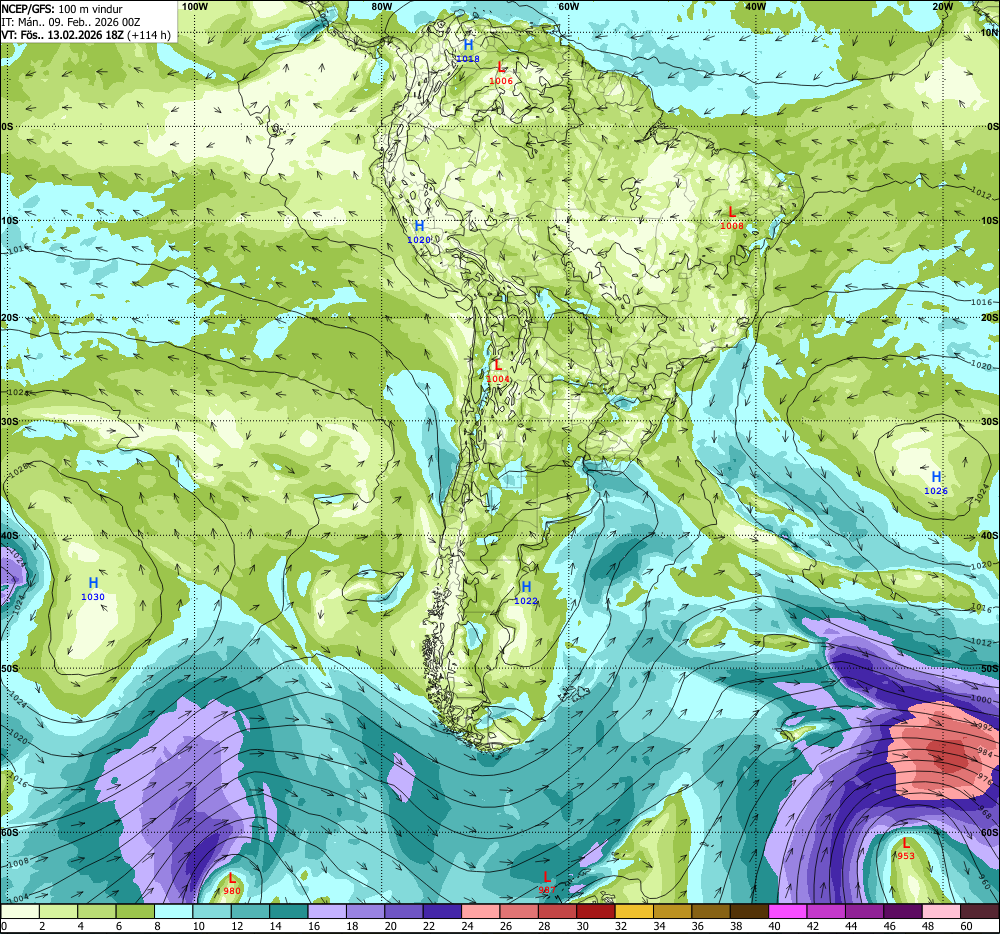Click the pale cream 0–2 legend swatch

point(20,912)
